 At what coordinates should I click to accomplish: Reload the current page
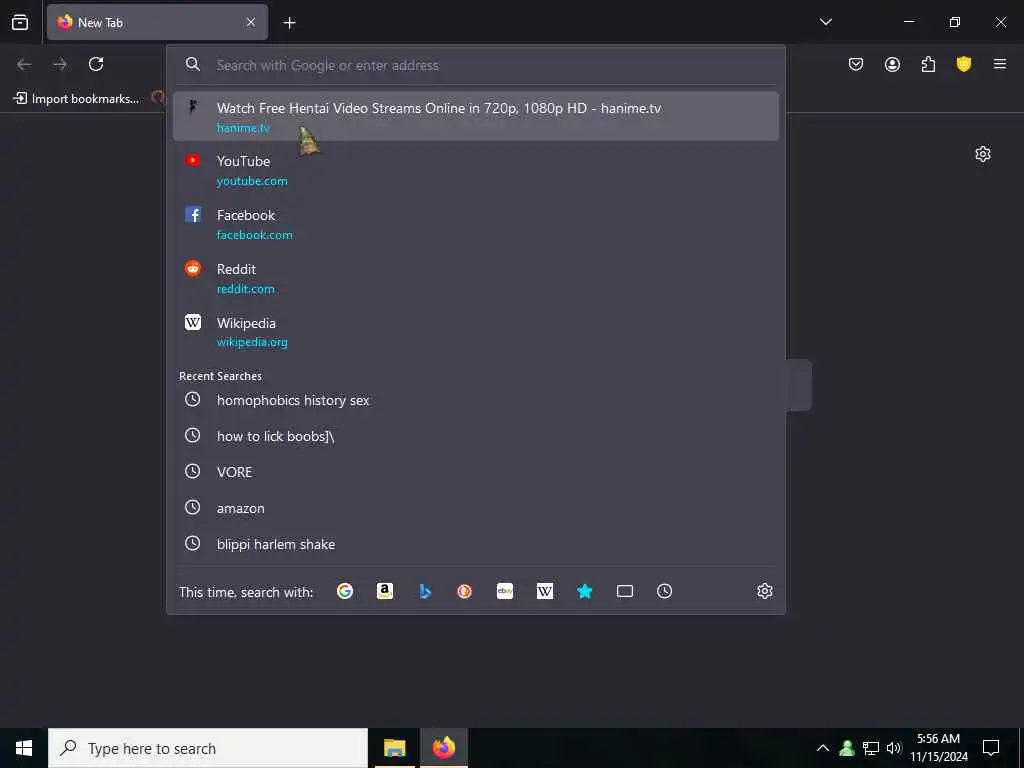click(x=96, y=64)
